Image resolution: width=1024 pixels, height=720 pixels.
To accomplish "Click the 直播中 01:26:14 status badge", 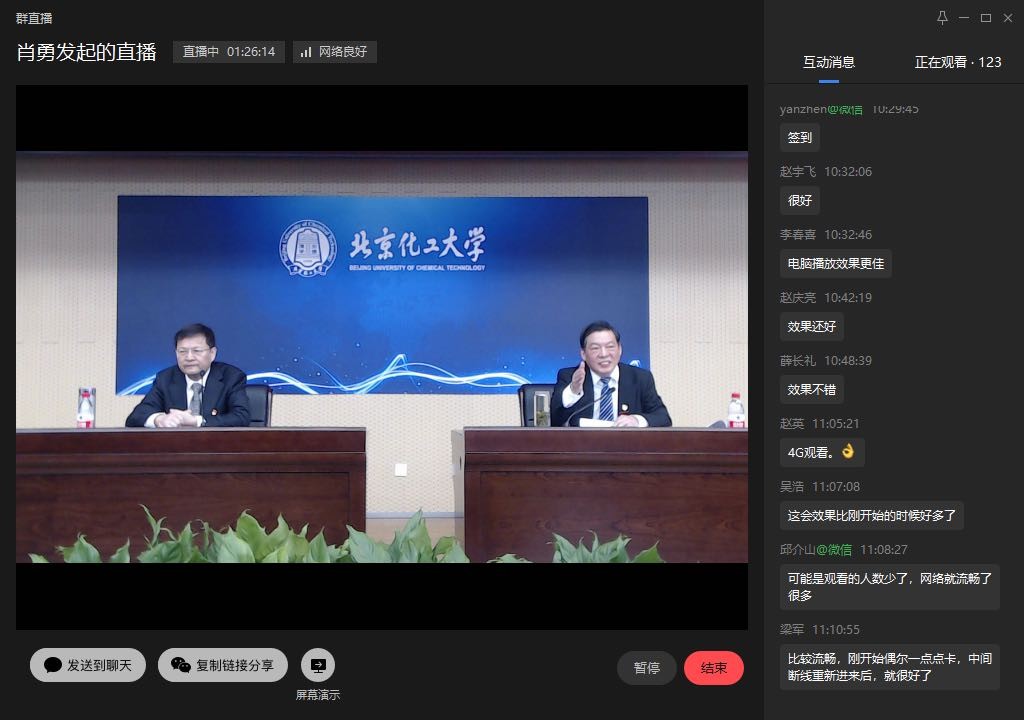I will point(229,52).
